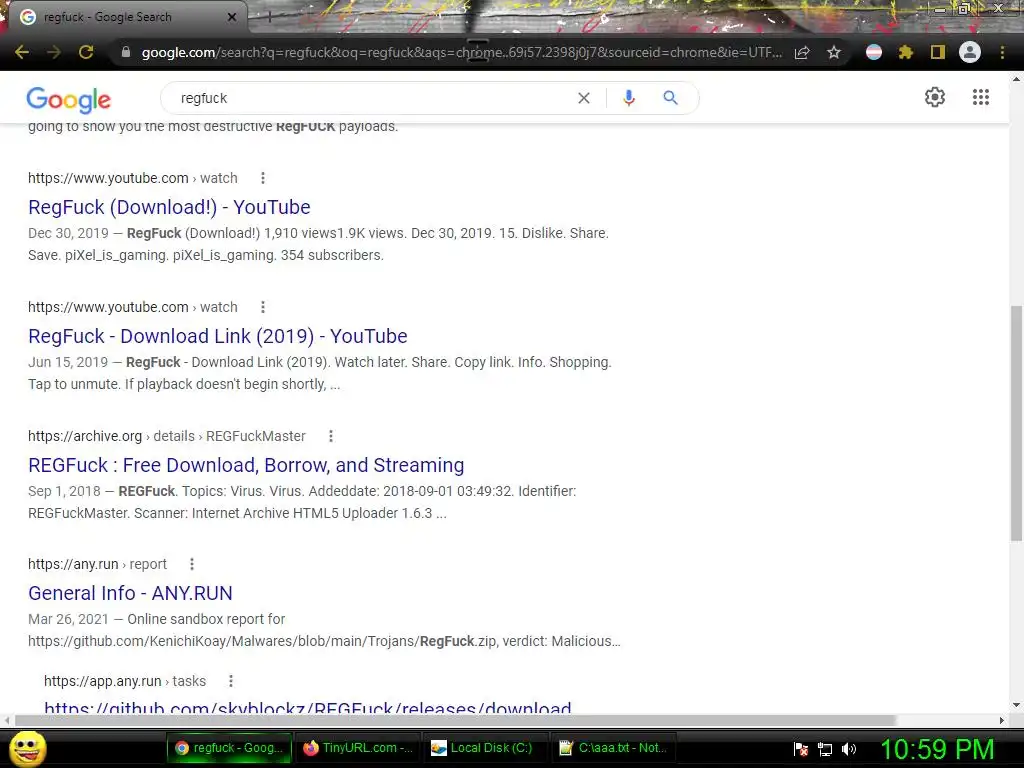Reload the Google search page
This screenshot has height=768, width=1024.
click(86, 52)
